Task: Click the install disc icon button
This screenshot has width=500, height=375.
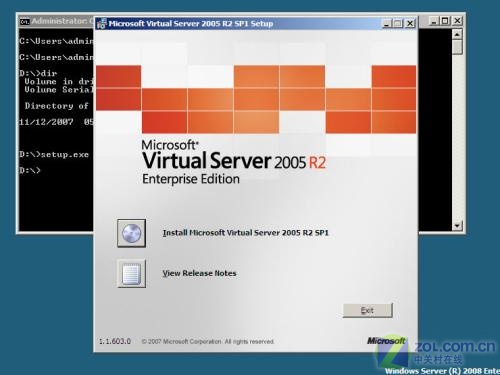Action: click(x=131, y=233)
